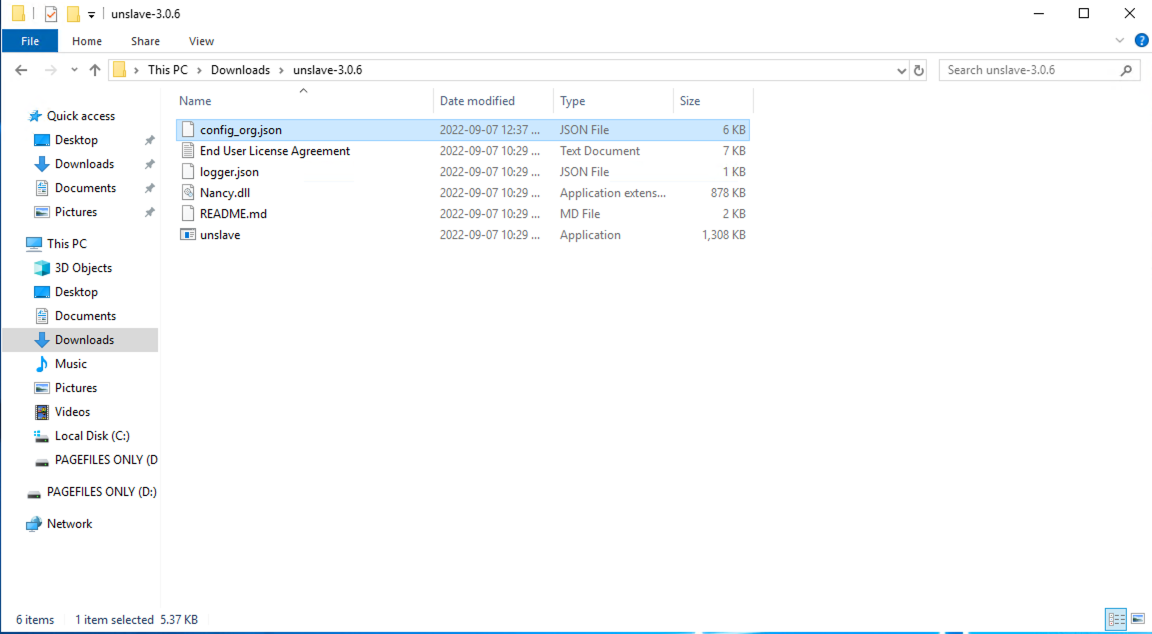
Task: Click the folder icon in the address bar
Action: coord(120,71)
